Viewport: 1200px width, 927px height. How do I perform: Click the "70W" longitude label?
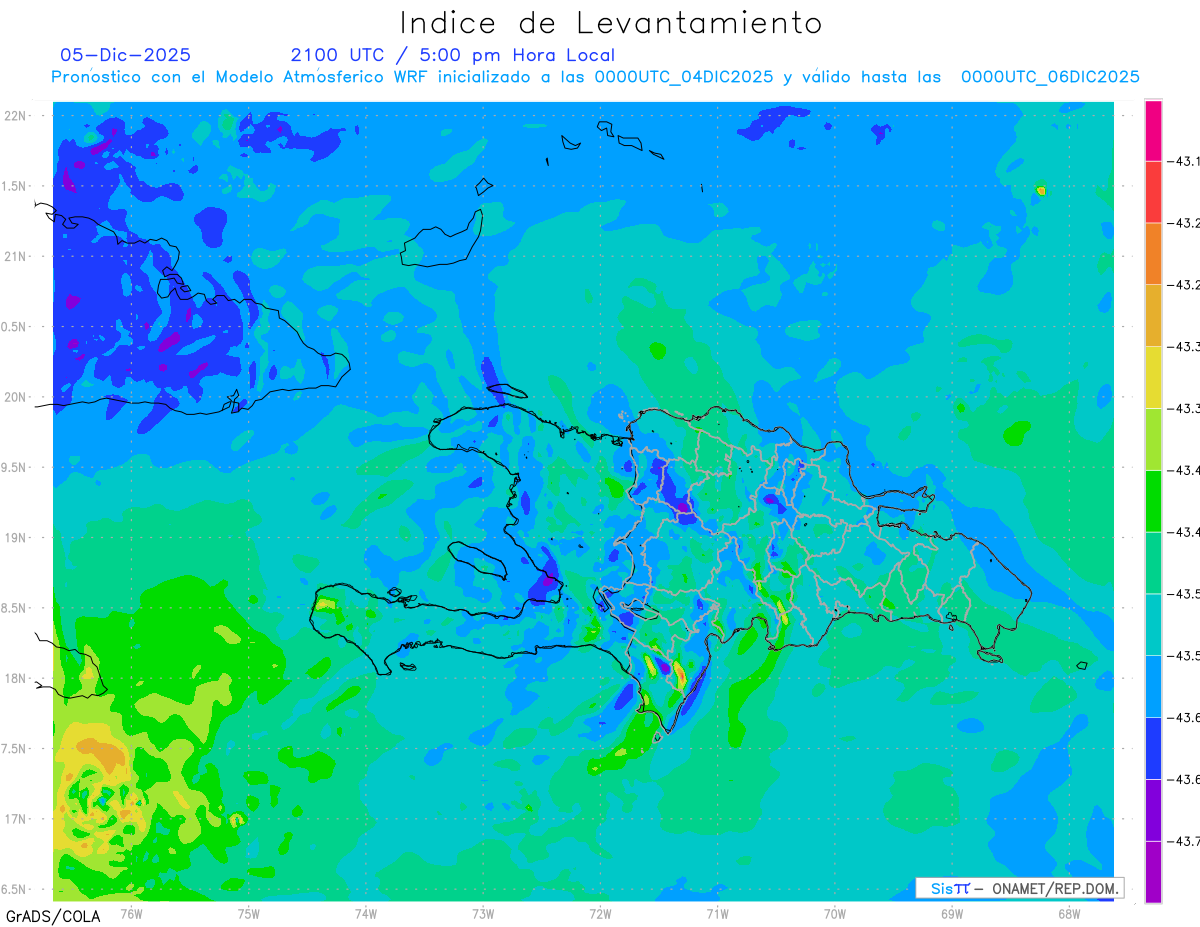point(835,913)
